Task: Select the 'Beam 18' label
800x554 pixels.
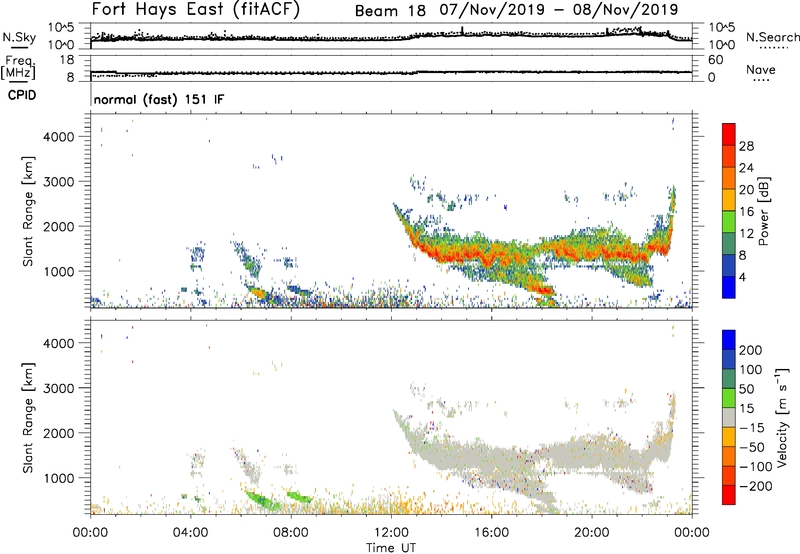Action: click(x=390, y=11)
